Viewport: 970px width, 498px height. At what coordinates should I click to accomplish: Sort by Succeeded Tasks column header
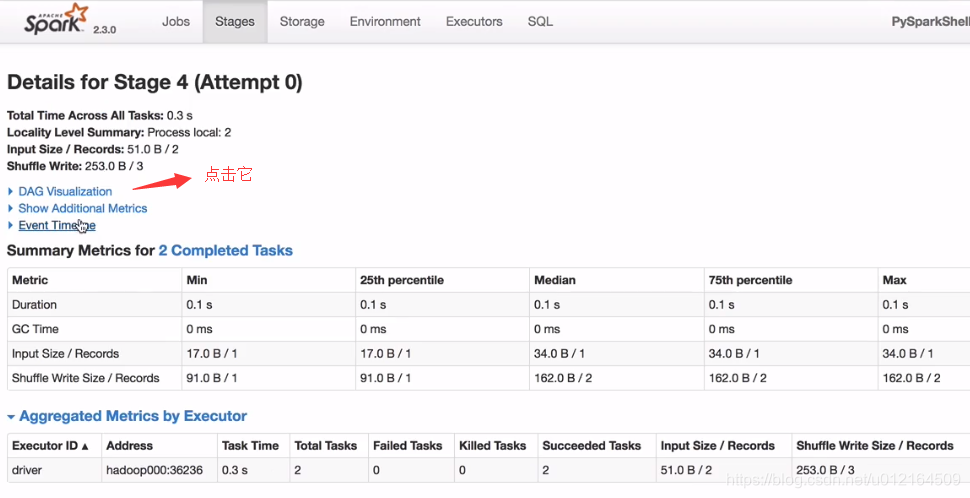pos(591,445)
